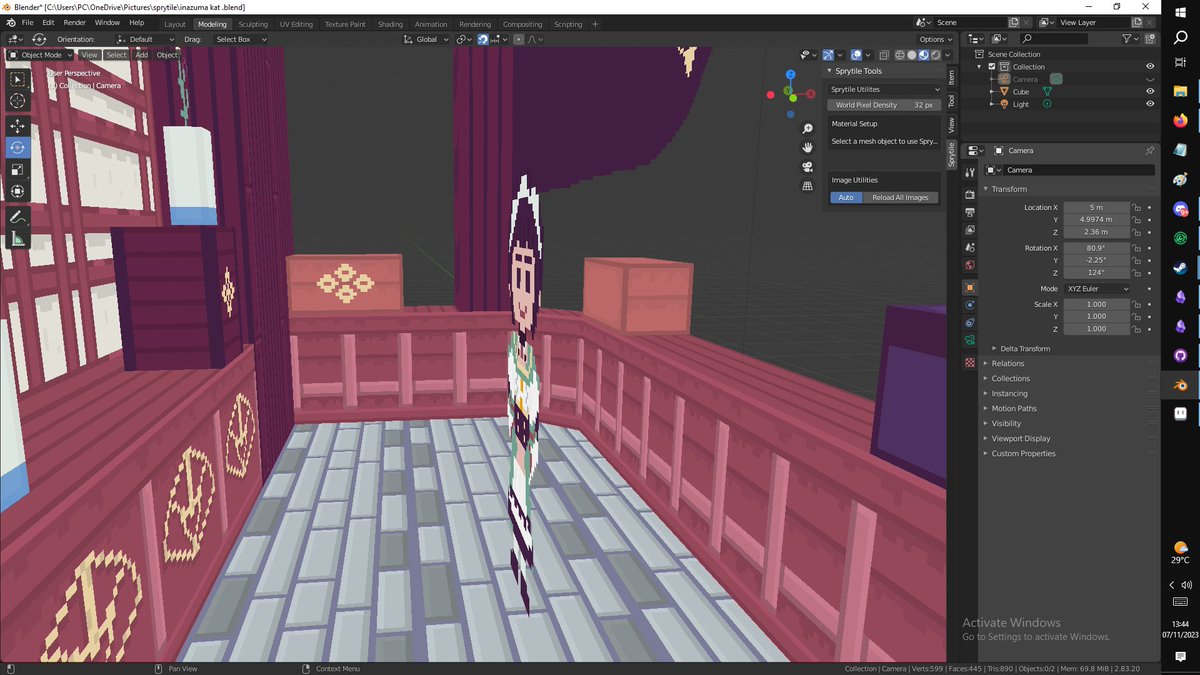Click the Rotation Z 124° field
Viewport: 1200px width, 675px height.
(1096, 272)
